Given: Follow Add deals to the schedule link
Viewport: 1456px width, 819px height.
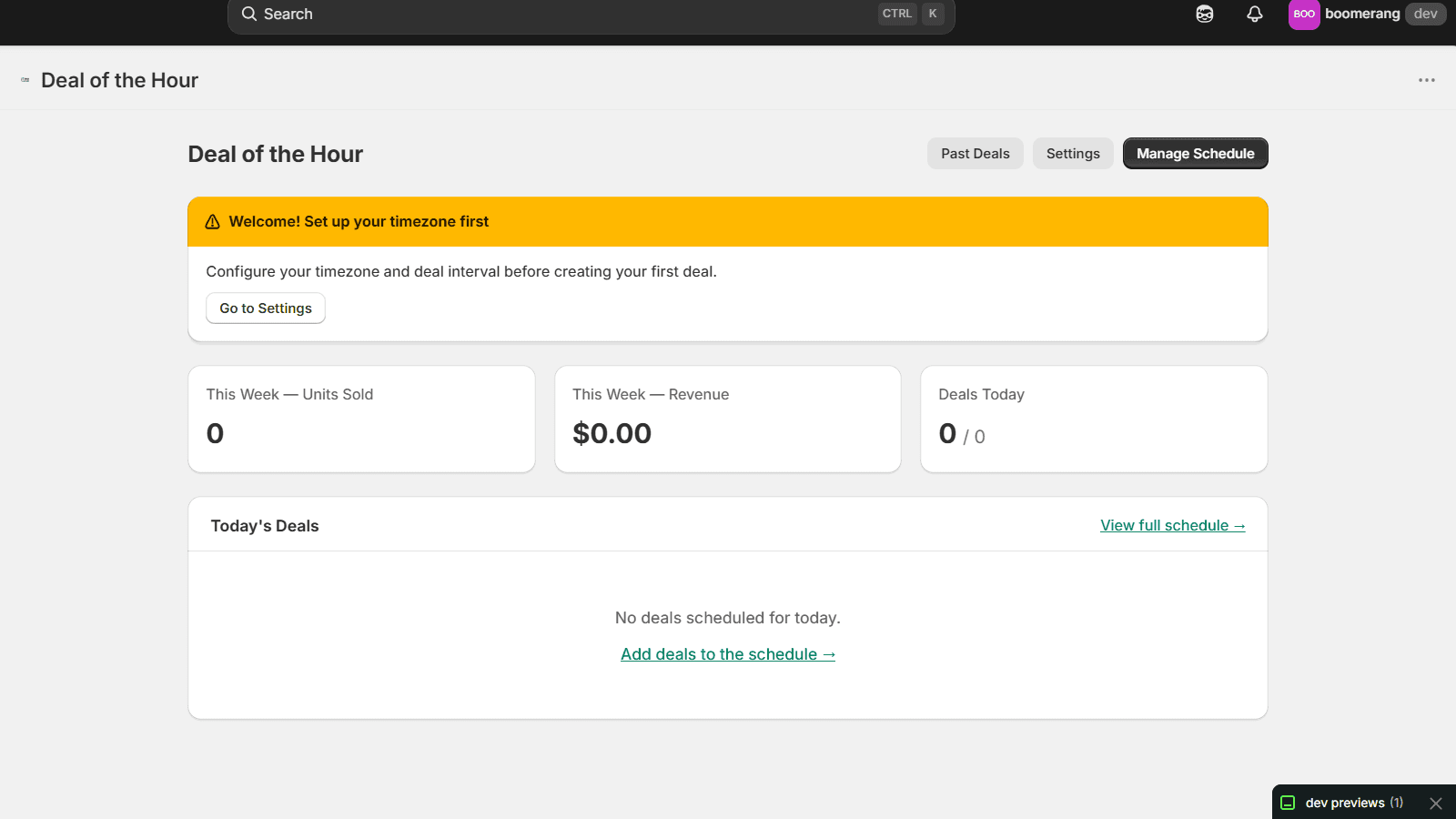Looking at the screenshot, I should (x=728, y=654).
